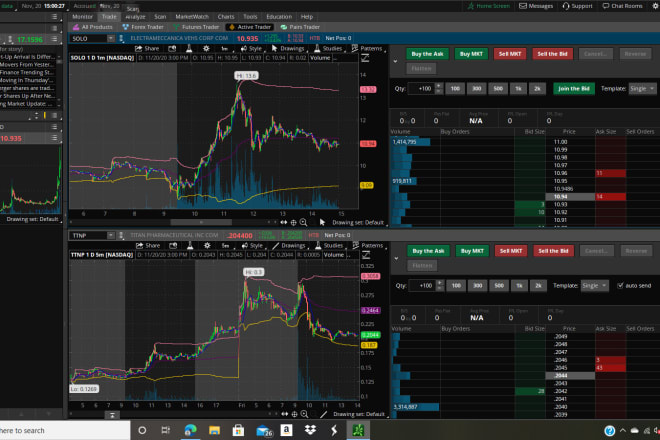Increase SOLO order quantity with the stepper
Image resolution: width=660 pixels, height=440 pixels.
(x=439, y=86)
